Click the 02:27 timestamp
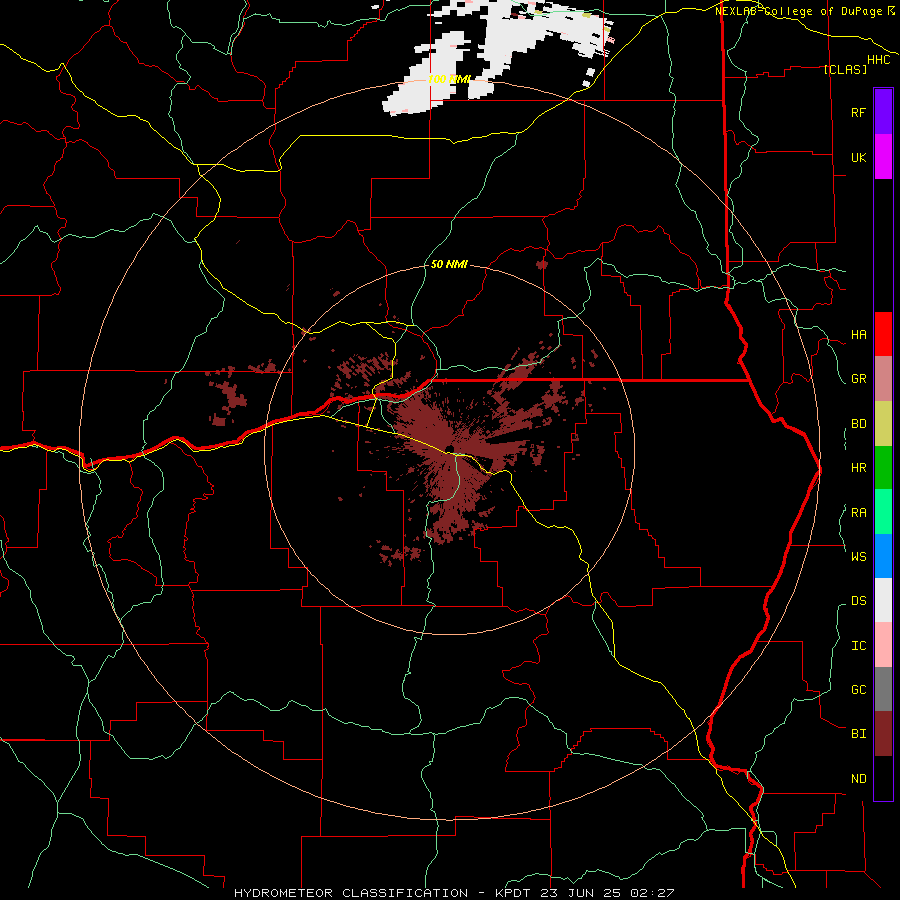The width and height of the screenshot is (900, 900). [651, 893]
